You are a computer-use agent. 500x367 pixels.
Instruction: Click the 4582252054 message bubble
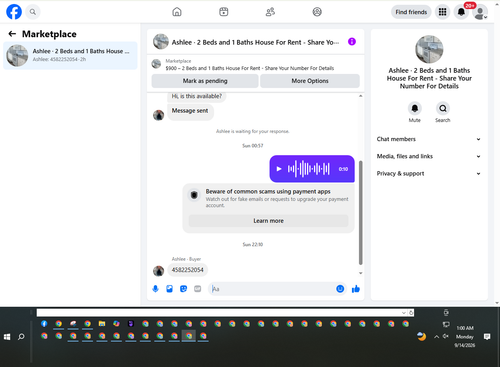tap(187, 270)
